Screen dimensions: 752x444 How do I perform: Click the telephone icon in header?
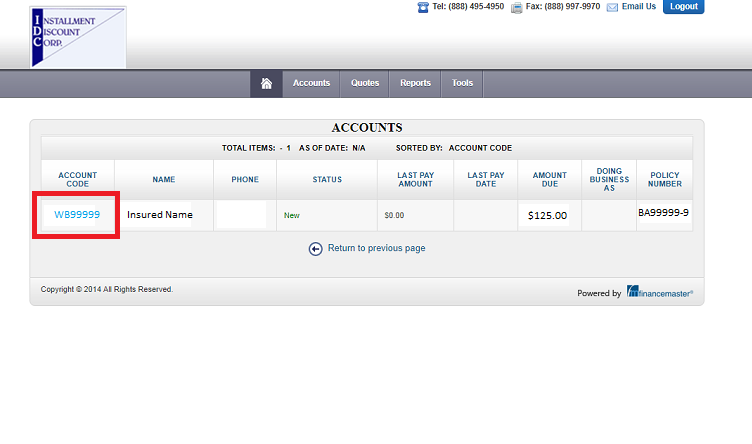[x=423, y=7]
